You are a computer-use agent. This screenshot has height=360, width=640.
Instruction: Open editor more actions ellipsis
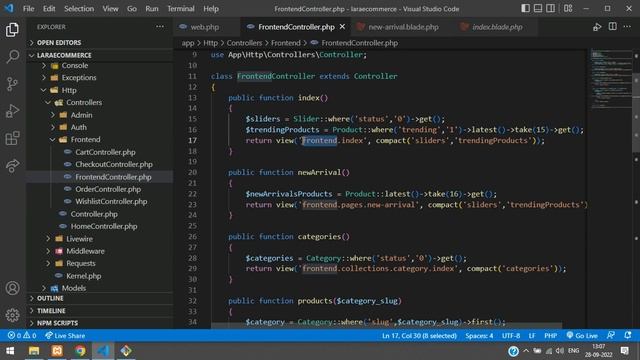pyautogui.click(x=627, y=27)
